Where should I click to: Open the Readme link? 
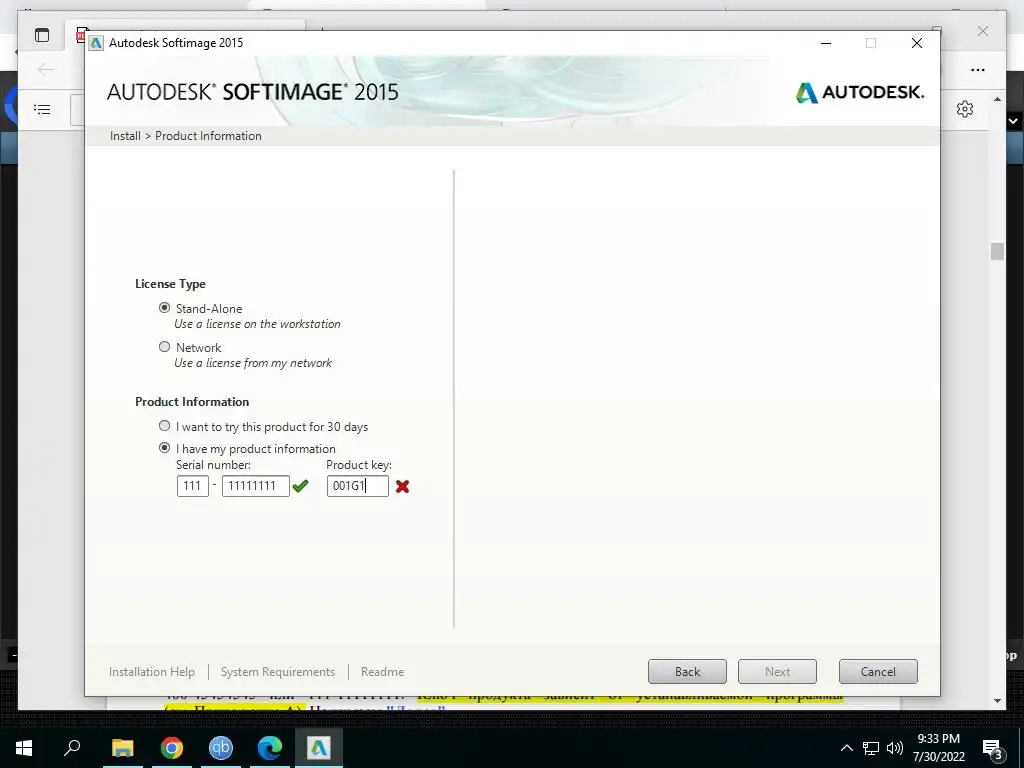tap(382, 671)
